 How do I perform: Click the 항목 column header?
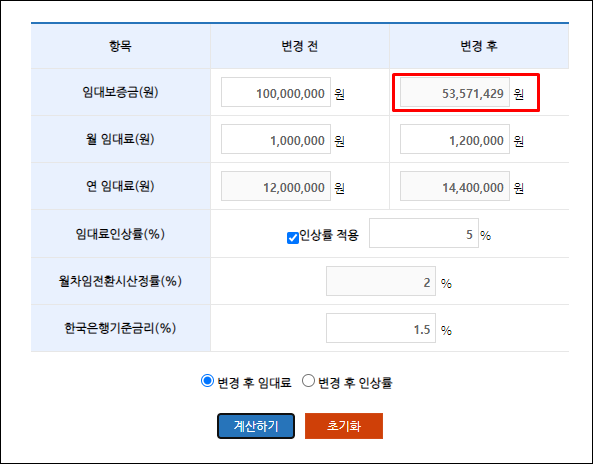[120, 46]
